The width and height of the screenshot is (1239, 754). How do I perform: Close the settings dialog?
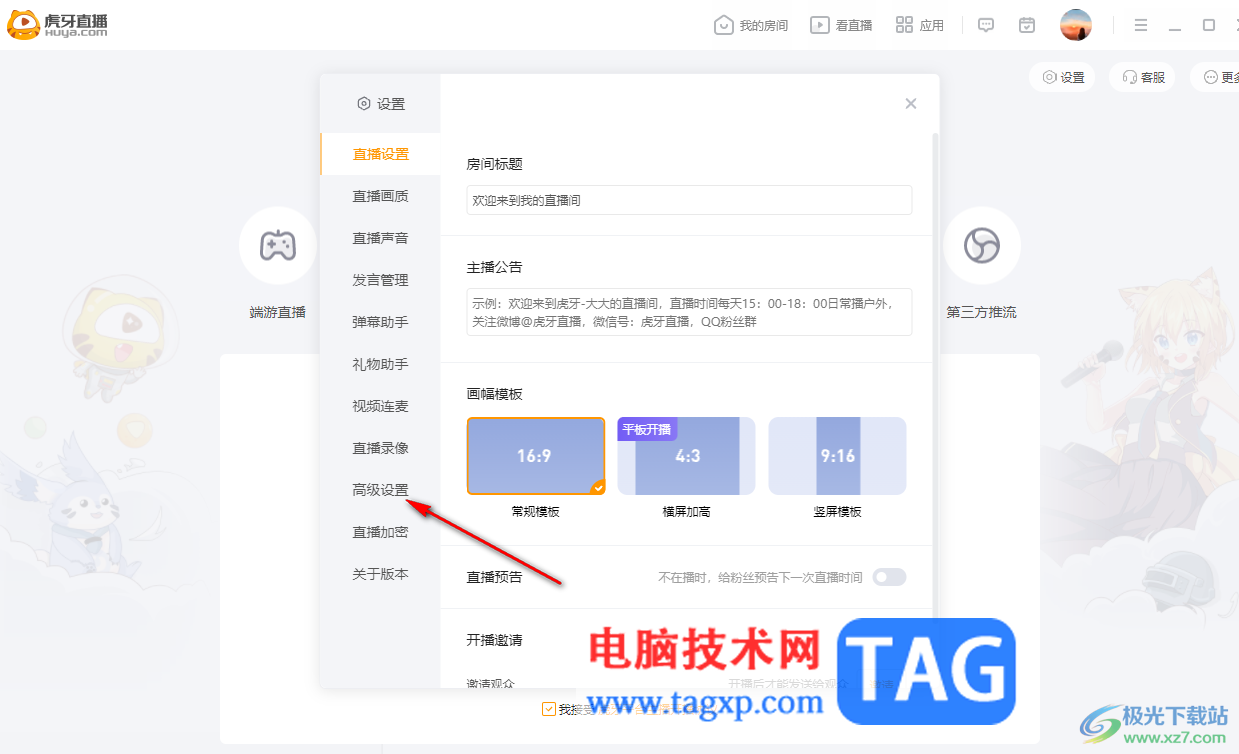point(910,103)
